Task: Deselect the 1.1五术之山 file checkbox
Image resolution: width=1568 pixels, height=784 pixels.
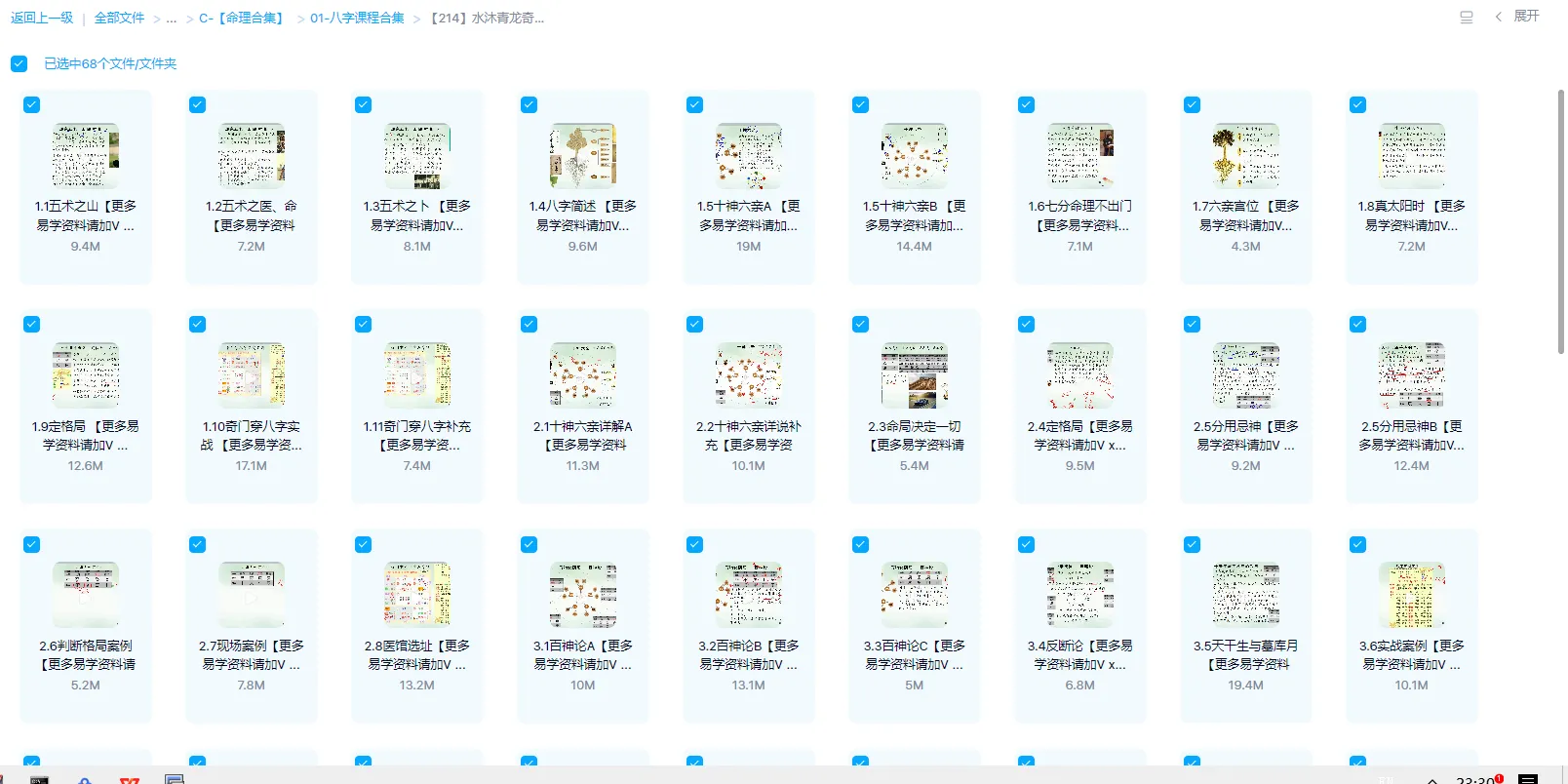Action: [32, 104]
